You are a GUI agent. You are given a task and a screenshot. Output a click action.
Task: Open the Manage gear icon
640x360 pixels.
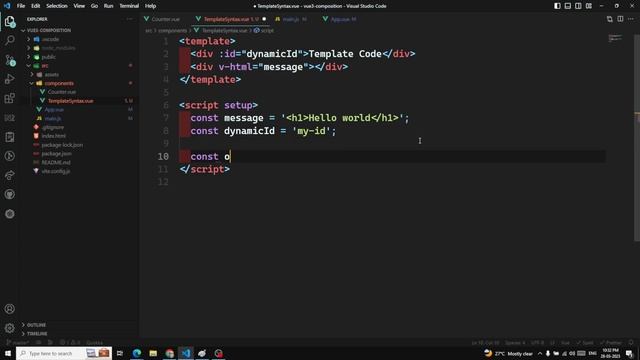click(10, 328)
